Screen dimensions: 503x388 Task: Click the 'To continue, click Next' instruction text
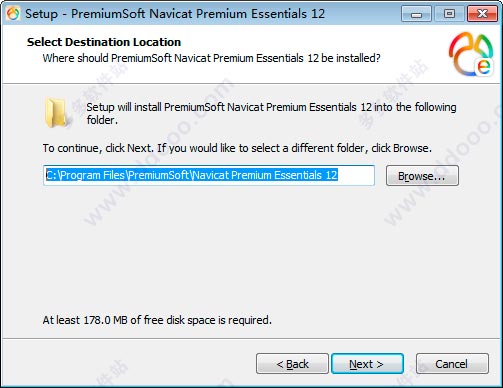237,148
